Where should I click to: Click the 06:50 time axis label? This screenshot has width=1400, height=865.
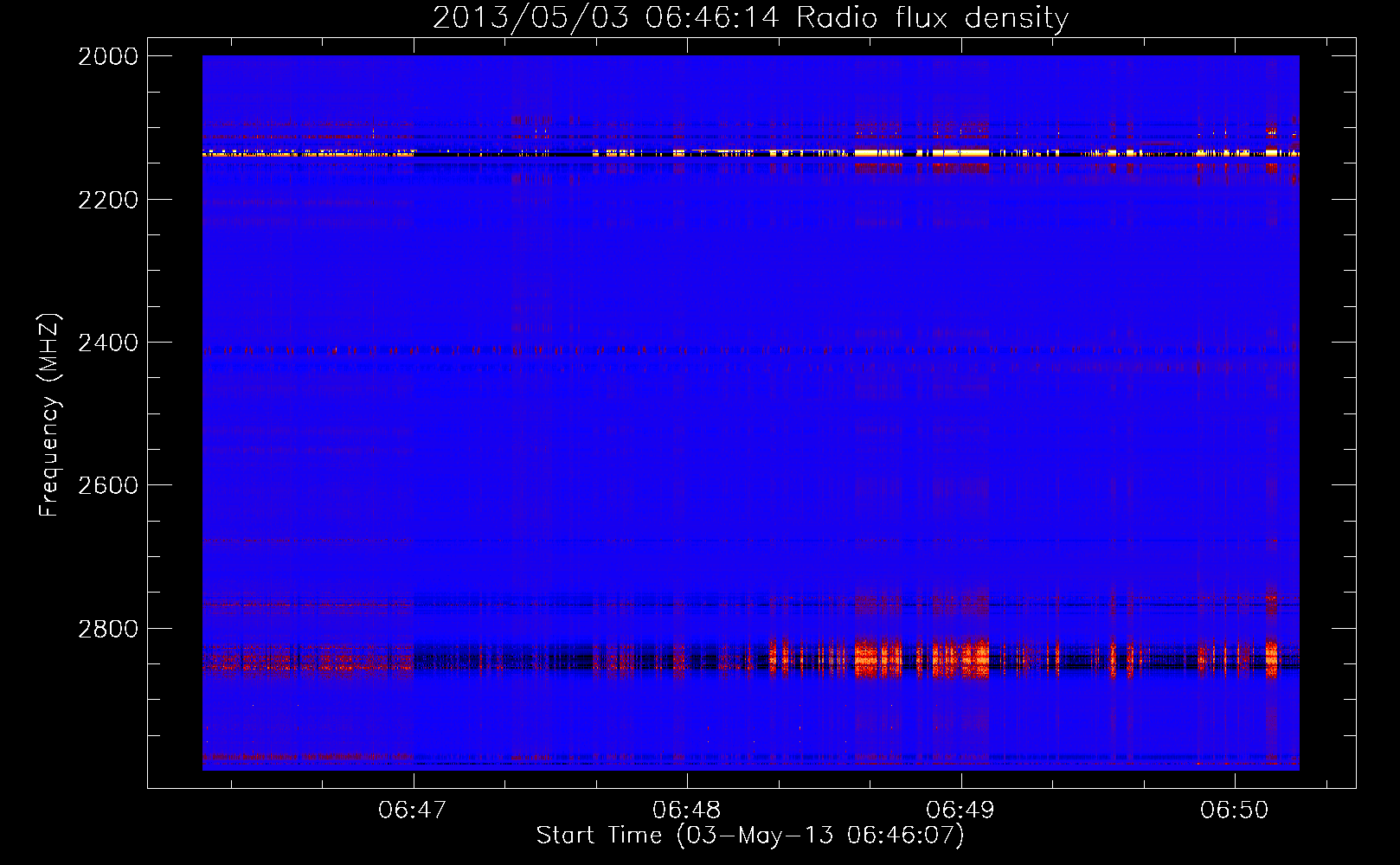pyautogui.click(x=1234, y=810)
